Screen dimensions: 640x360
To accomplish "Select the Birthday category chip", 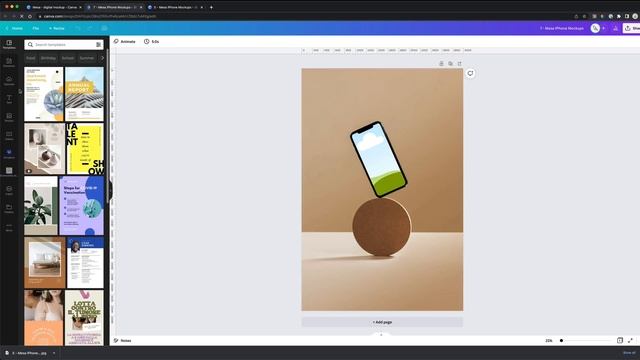I will 48,58.
